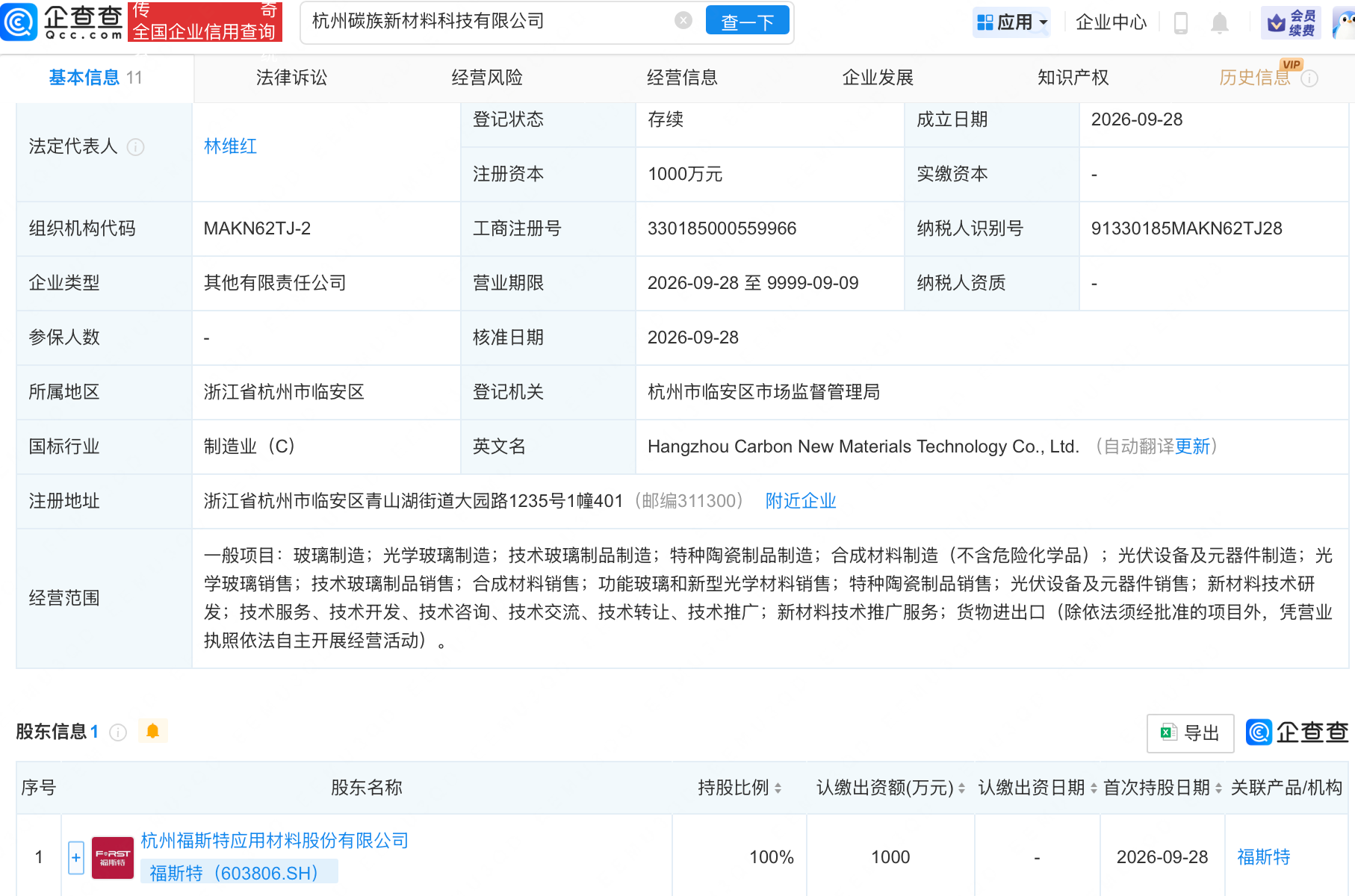Click the 福斯特 company logo thumbnail
1355x896 pixels.
[113, 857]
